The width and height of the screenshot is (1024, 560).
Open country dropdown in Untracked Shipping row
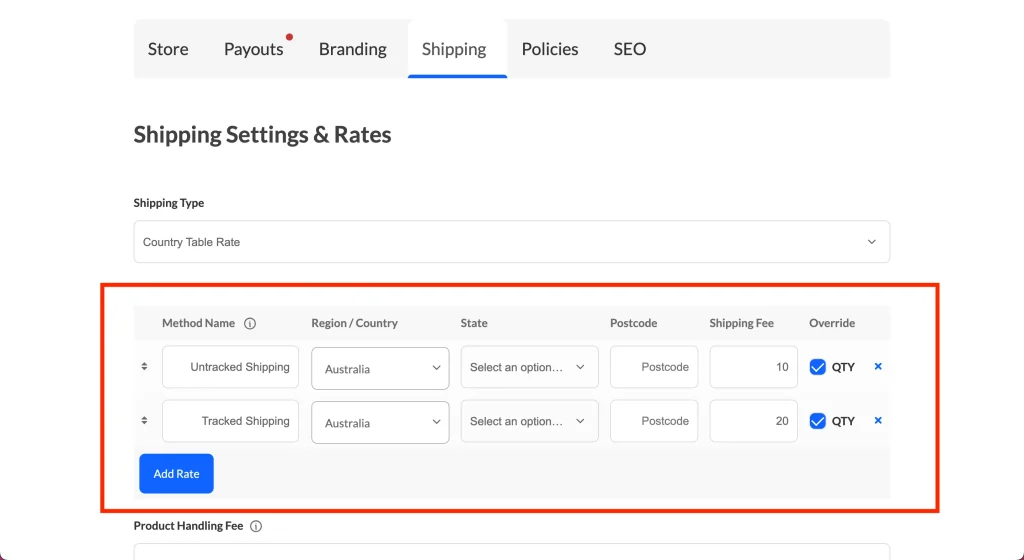pos(380,368)
